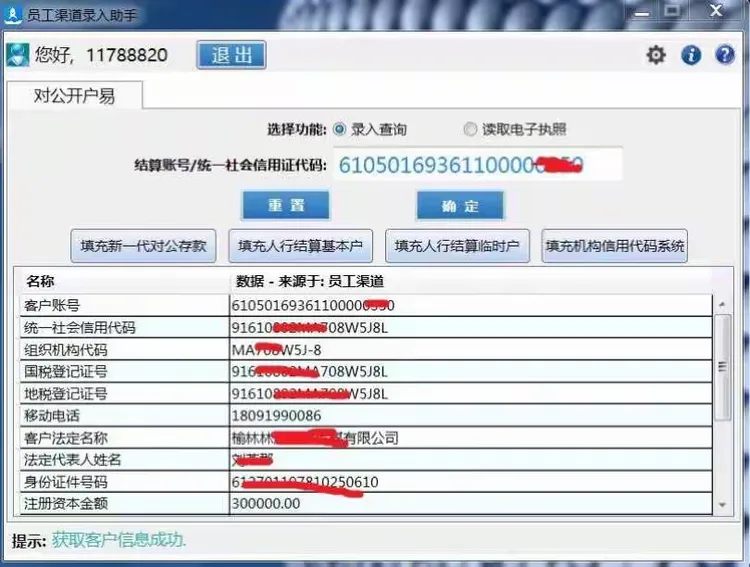
Task: Select the 录入查询 radio button
Action: click(339, 129)
